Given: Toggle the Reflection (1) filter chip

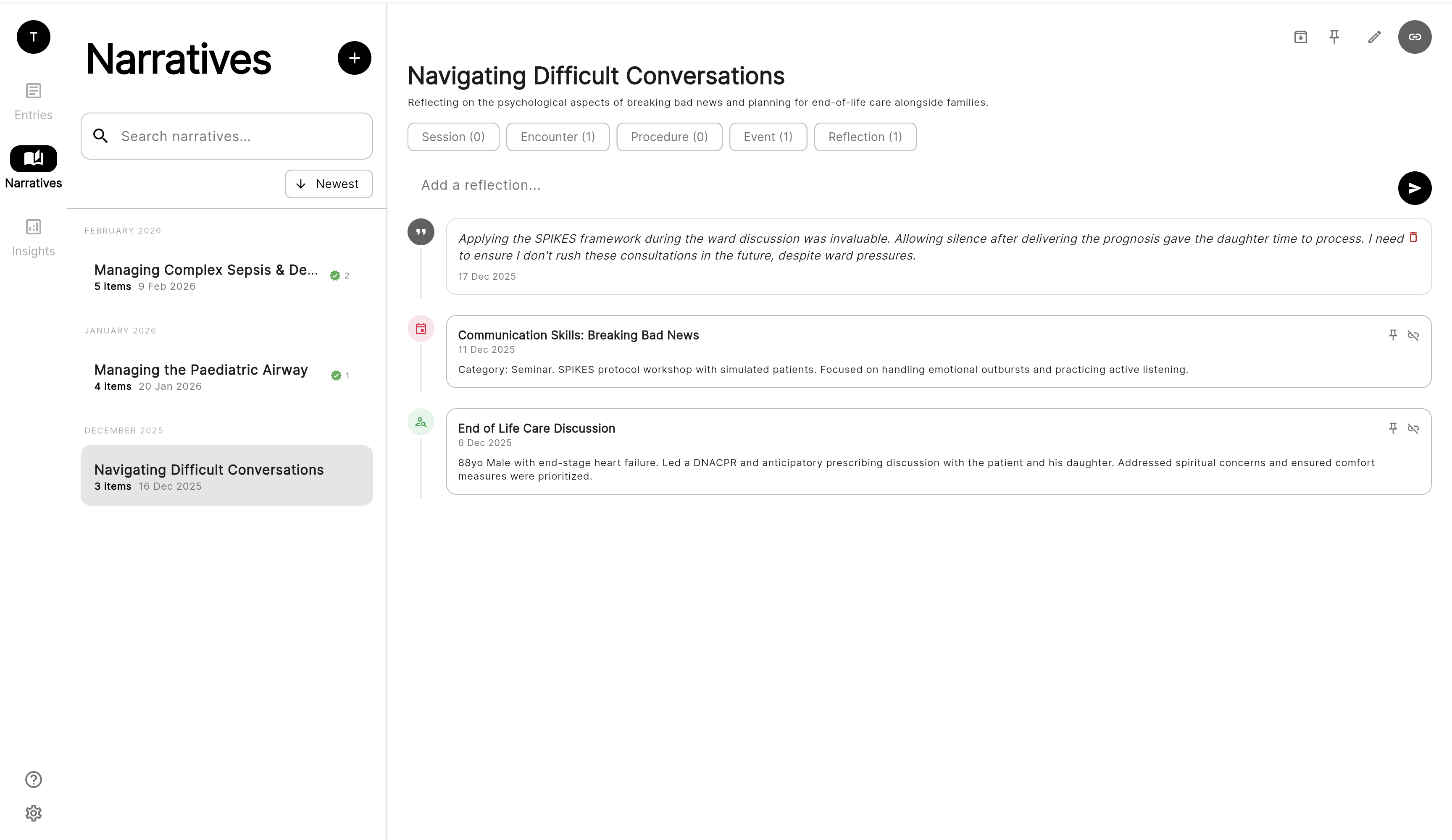Looking at the screenshot, I should tap(864, 137).
